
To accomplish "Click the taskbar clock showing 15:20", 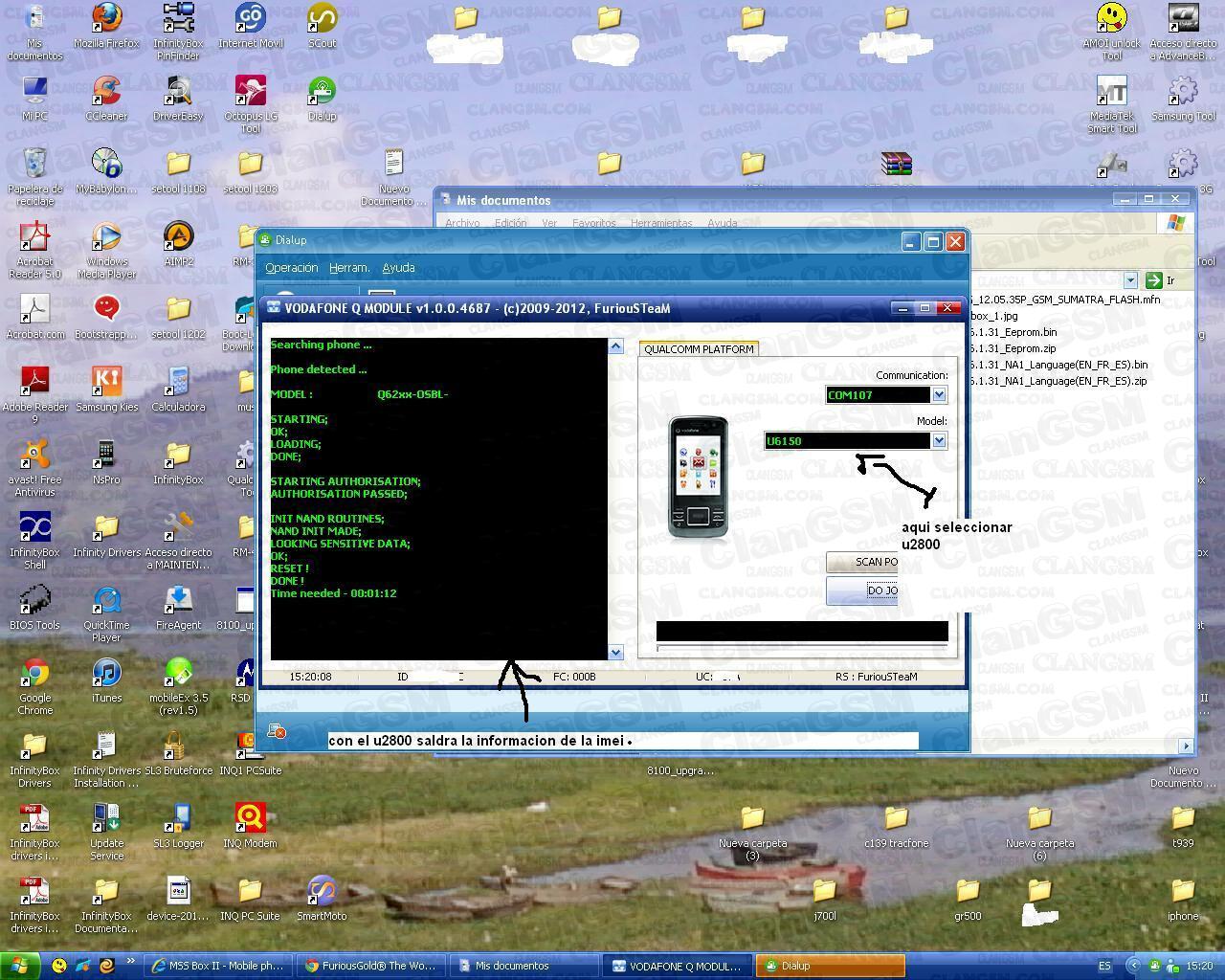I will click(1199, 966).
